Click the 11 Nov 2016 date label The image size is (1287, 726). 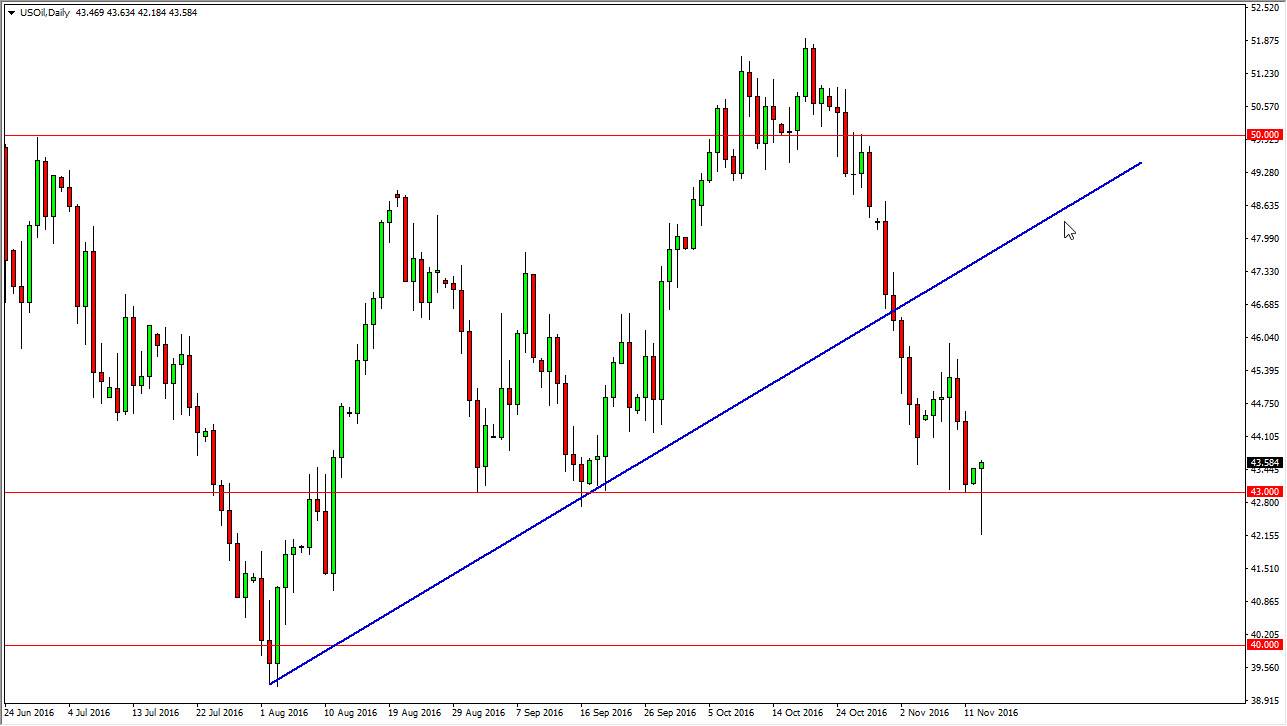point(992,713)
